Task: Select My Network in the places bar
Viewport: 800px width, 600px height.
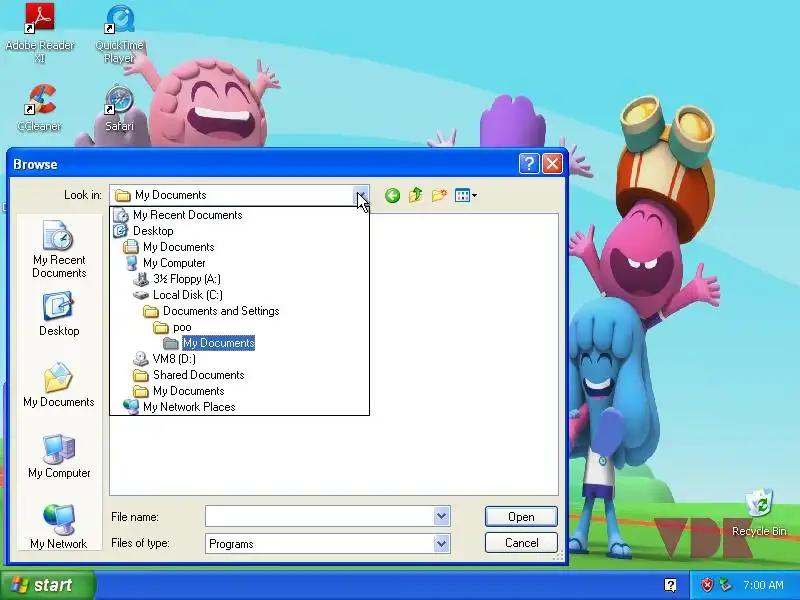Action: (59, 526)
